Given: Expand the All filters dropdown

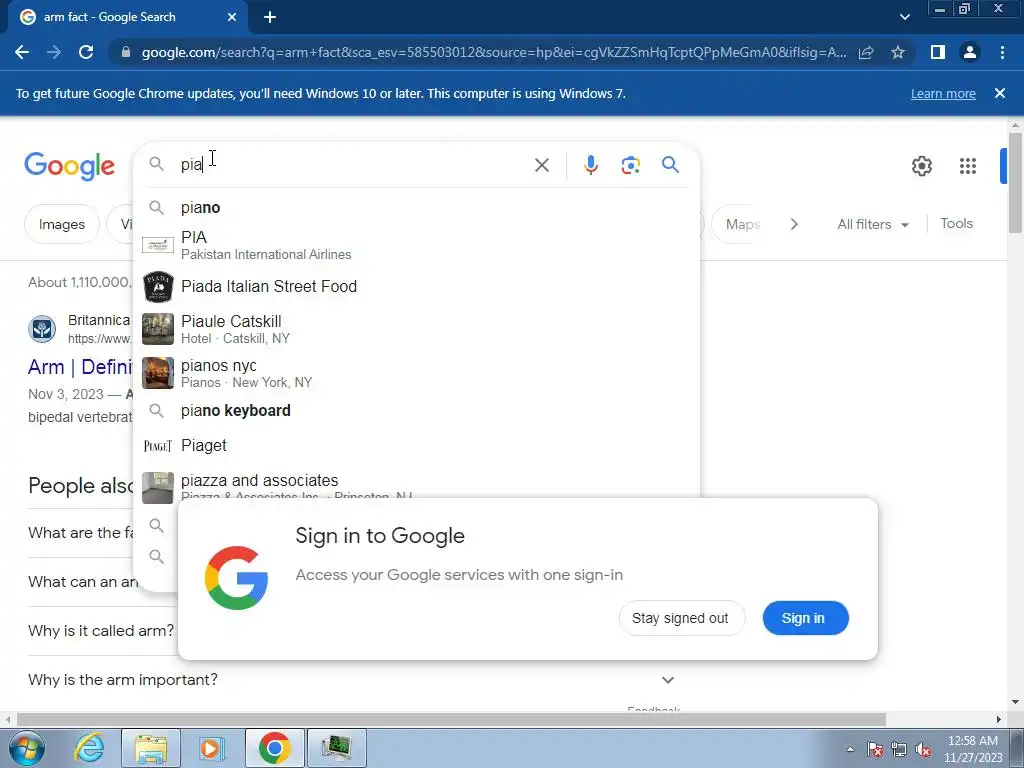Looking at the screenshot, I should tap(873, 224).
